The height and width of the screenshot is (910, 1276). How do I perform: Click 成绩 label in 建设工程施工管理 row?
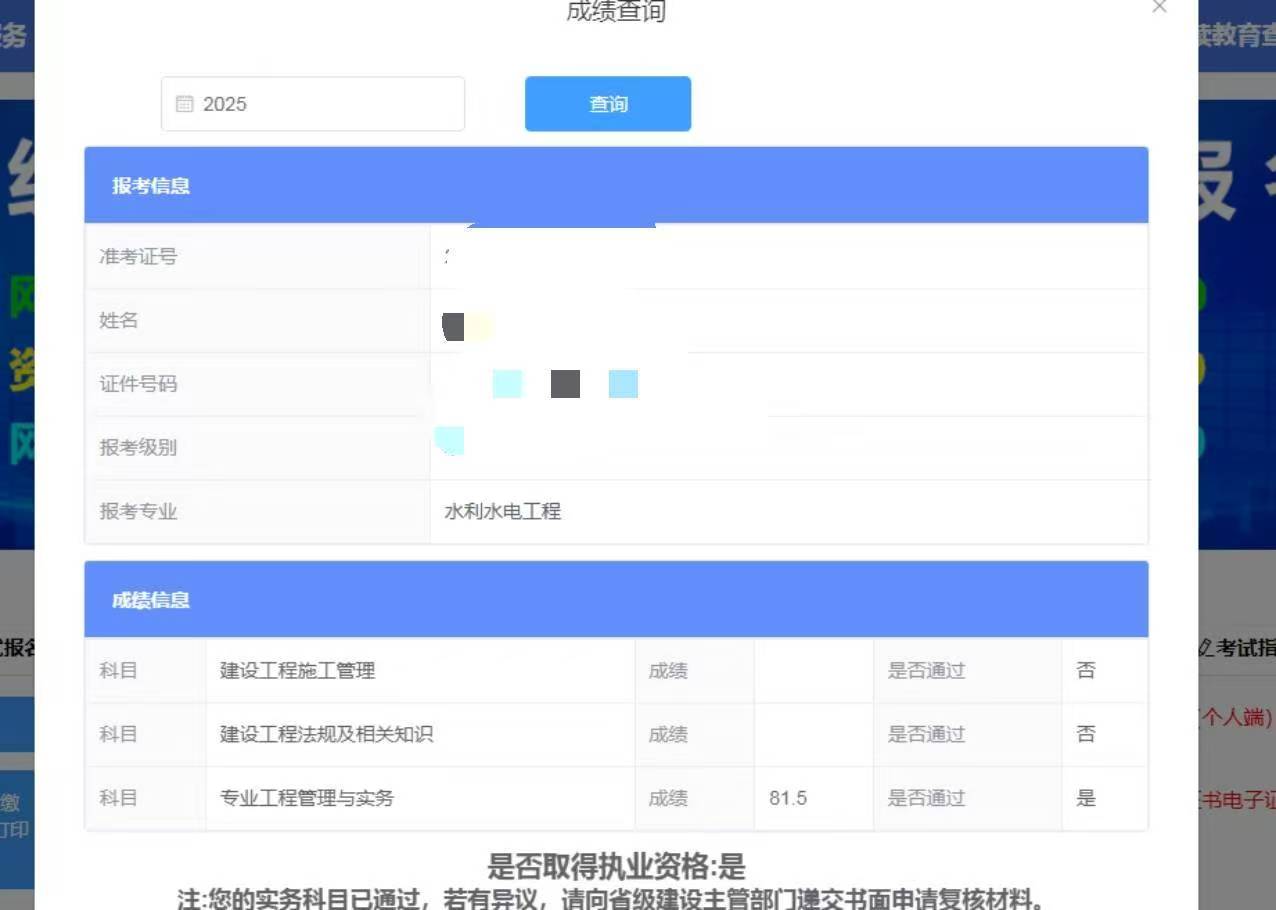coord(668,671)
